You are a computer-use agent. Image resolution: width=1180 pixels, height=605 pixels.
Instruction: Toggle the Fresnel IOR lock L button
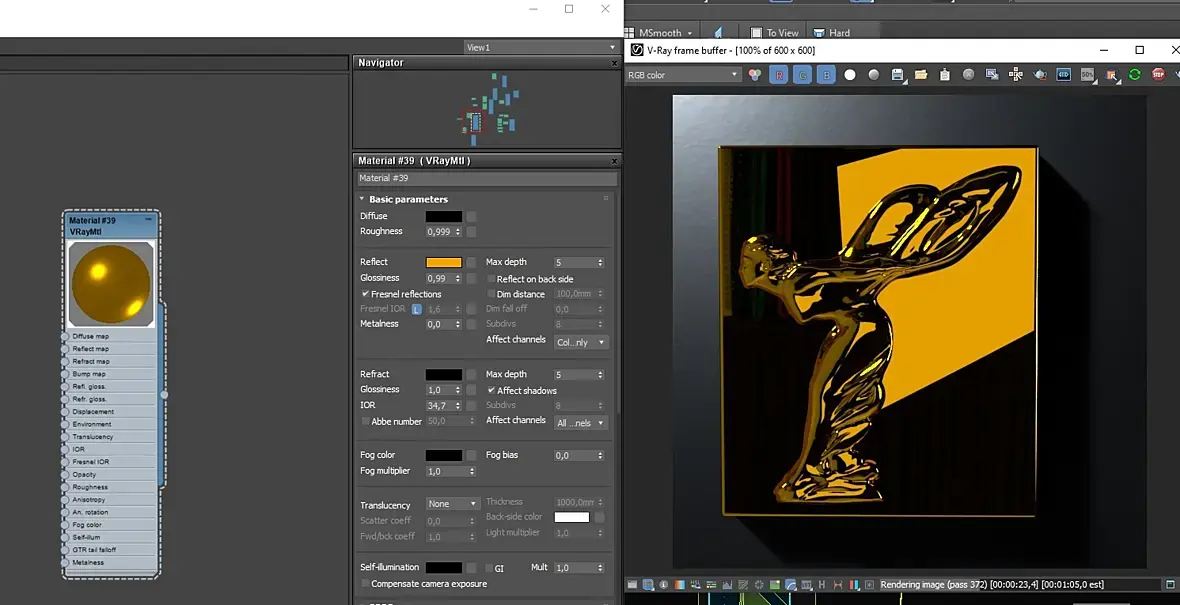(x=416, y=309)
